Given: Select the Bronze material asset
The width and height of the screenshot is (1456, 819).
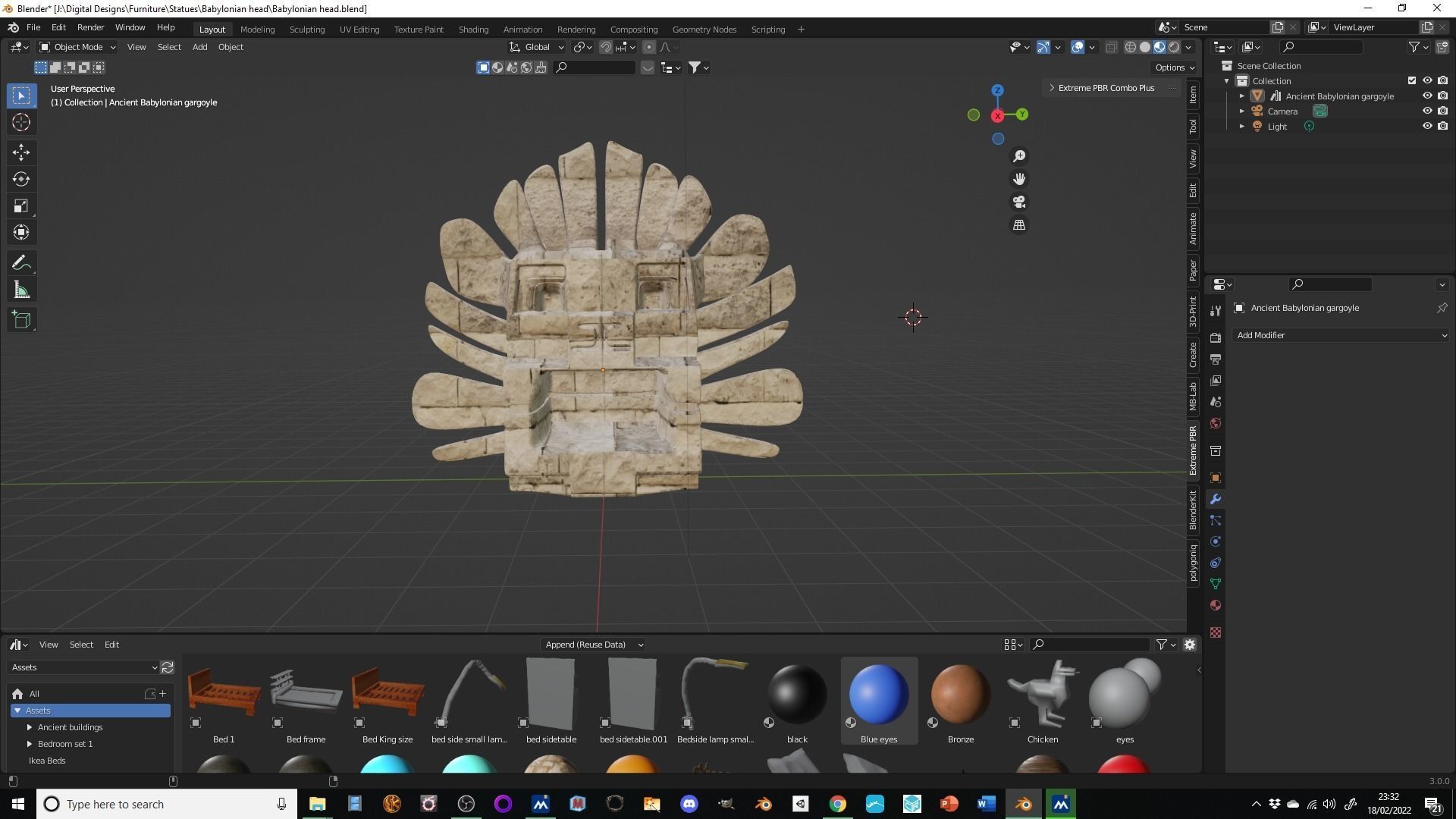Looking at the screenshot, I should [x=961, y=701].
